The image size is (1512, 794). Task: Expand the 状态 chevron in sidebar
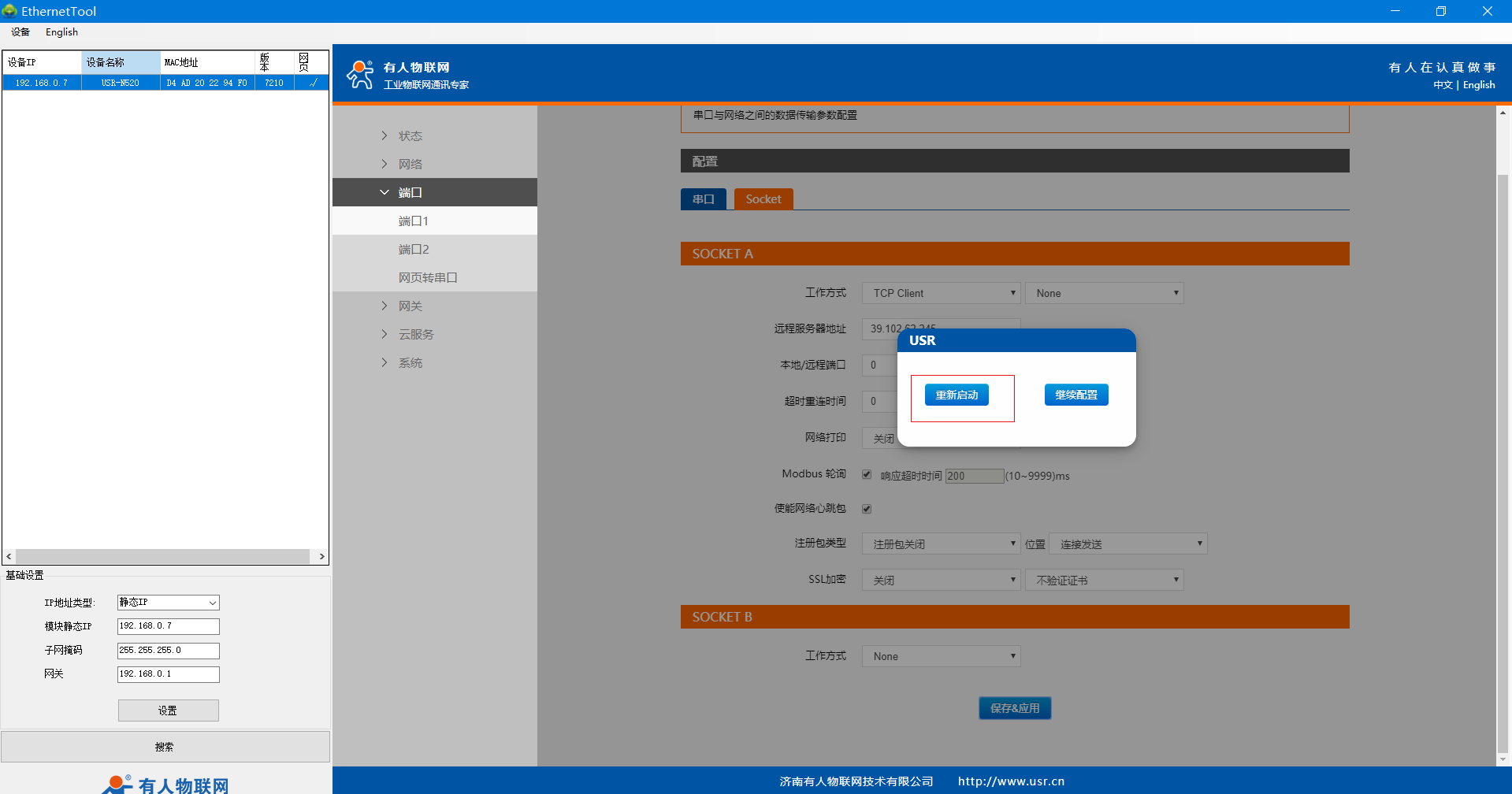(x=385, y=135)
